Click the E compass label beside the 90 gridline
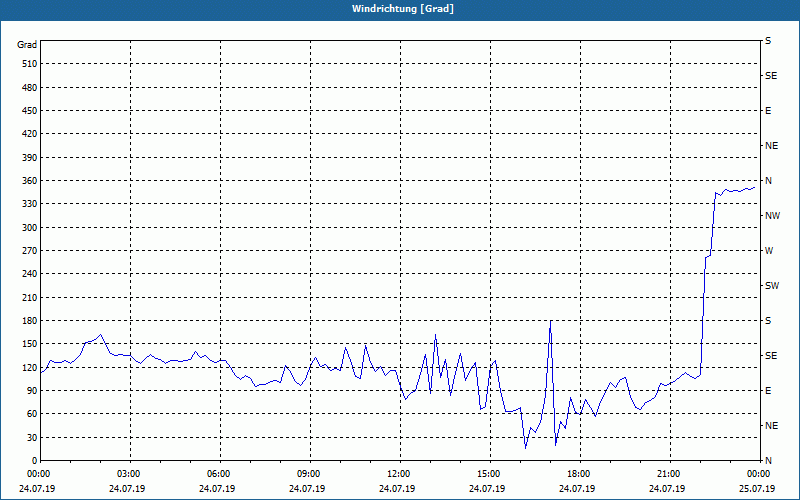Viewport: 800px width, 500px height. tap(768, 391)
